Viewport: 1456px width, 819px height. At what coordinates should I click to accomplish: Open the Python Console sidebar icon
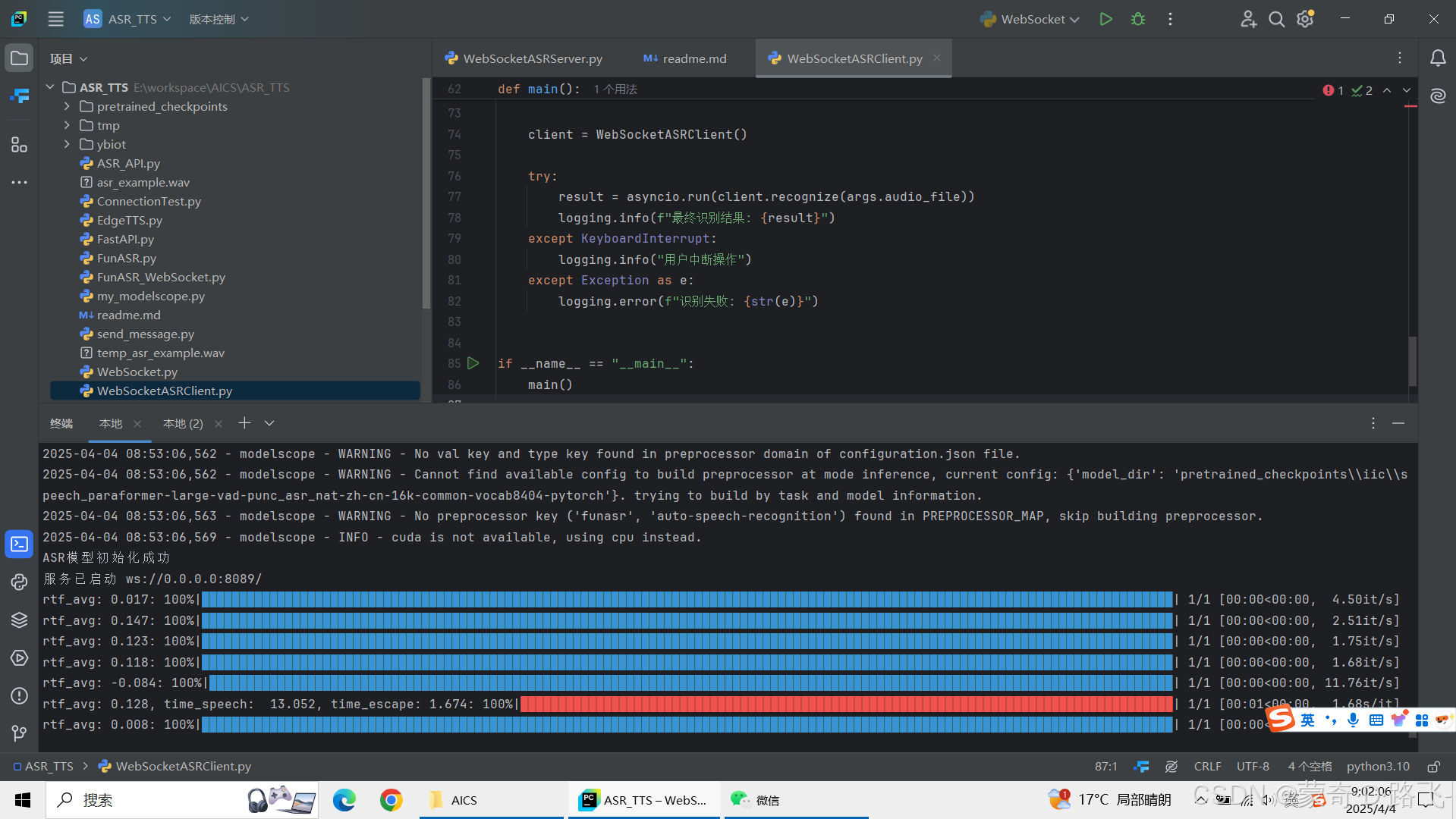tap(19, 582)
